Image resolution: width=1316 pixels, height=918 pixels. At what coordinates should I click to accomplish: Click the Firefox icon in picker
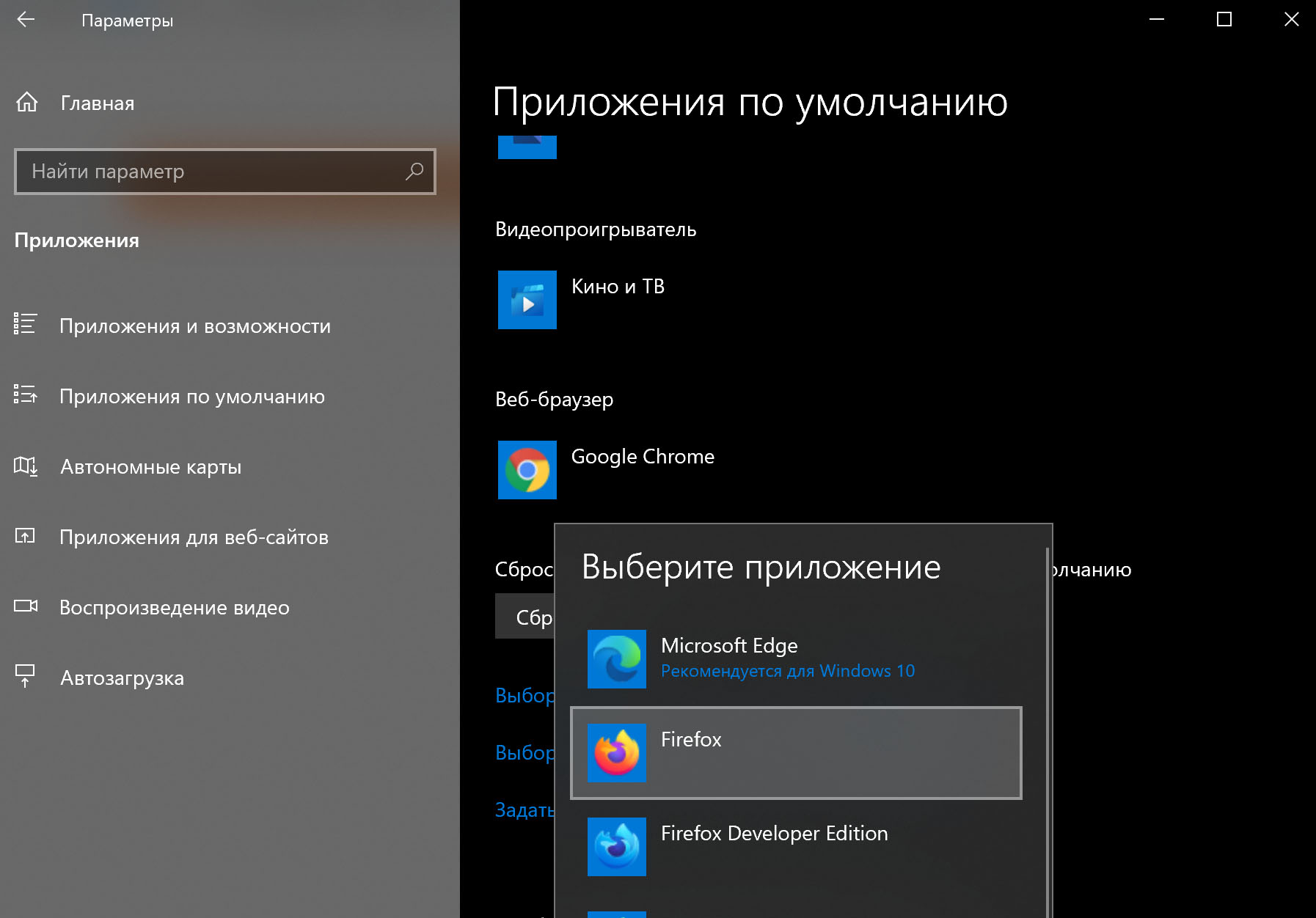(x=617, y=753)
